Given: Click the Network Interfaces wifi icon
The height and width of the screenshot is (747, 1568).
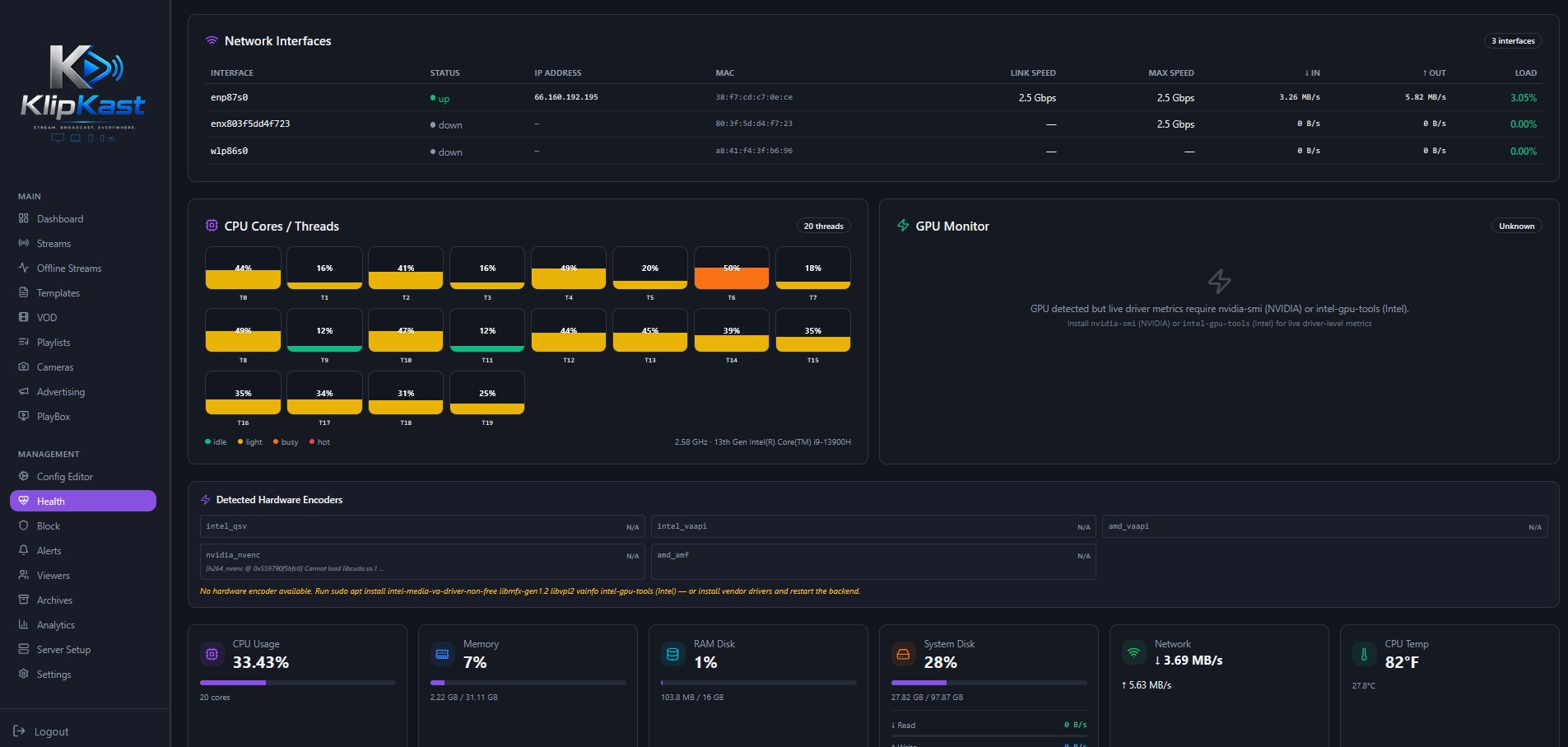Looking at the screenshot, I should [x=212, y=40].
